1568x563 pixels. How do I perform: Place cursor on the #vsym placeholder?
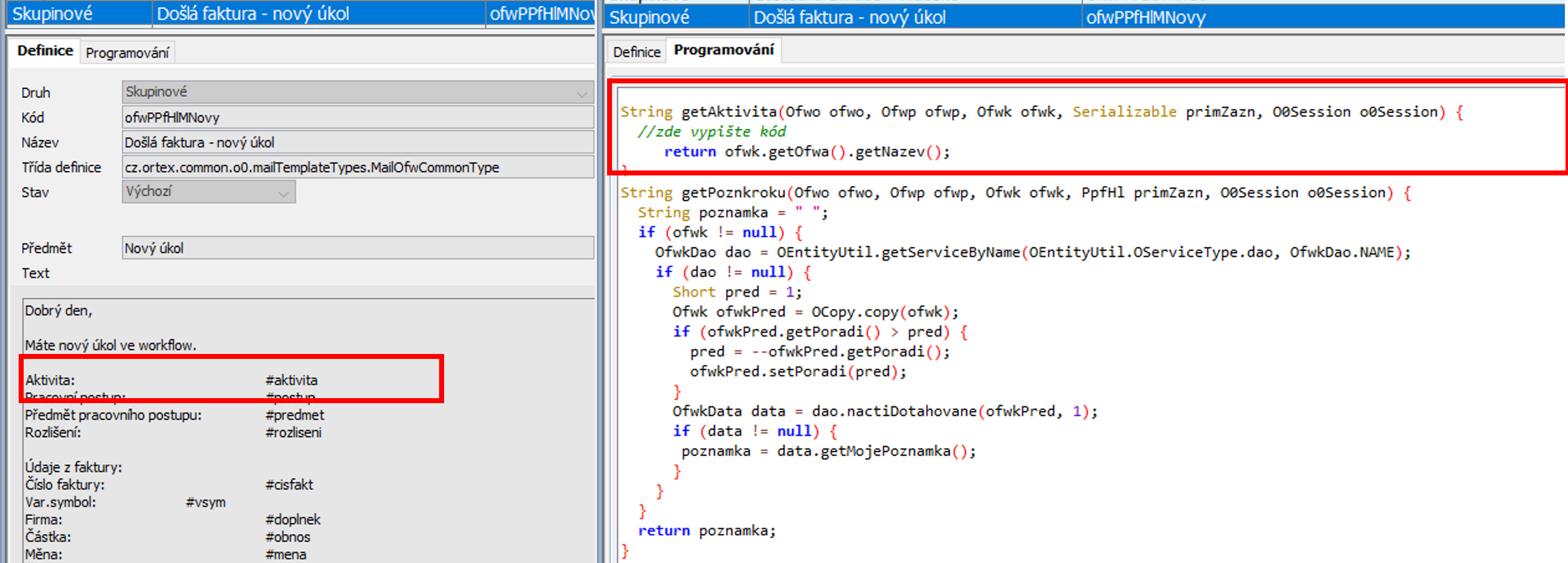[205, 502]
